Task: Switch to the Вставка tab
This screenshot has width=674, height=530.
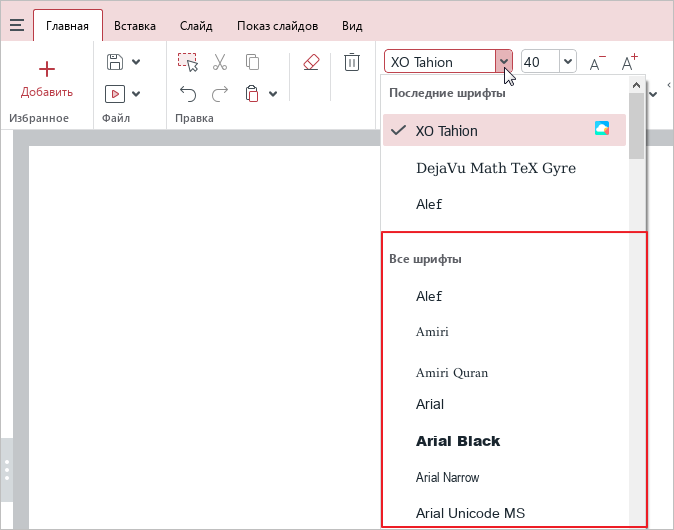Action: [x=134, y=25]
